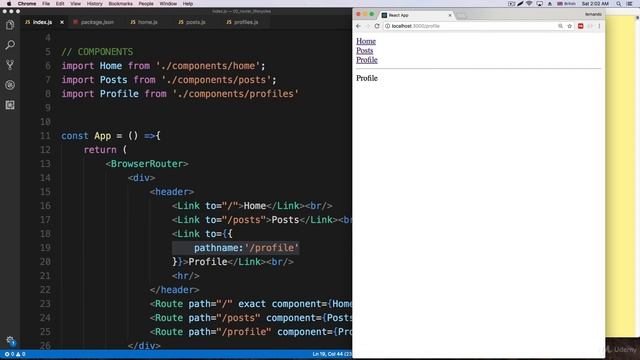Follow the Home link on the page

(x=366, y=41)
